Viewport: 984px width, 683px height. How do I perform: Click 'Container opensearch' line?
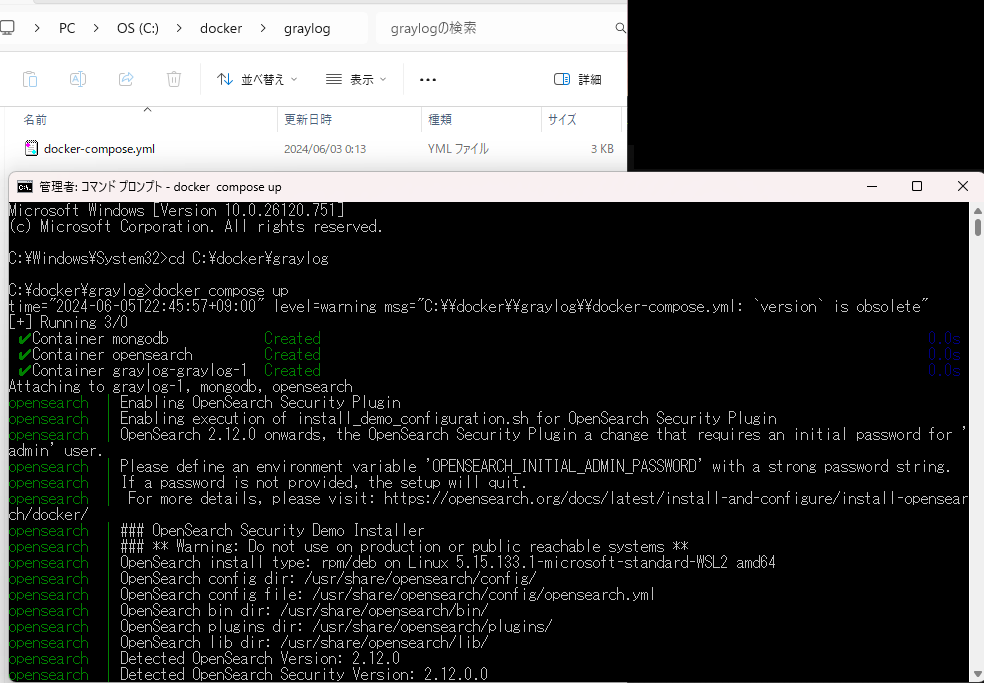tap(112, 355)
